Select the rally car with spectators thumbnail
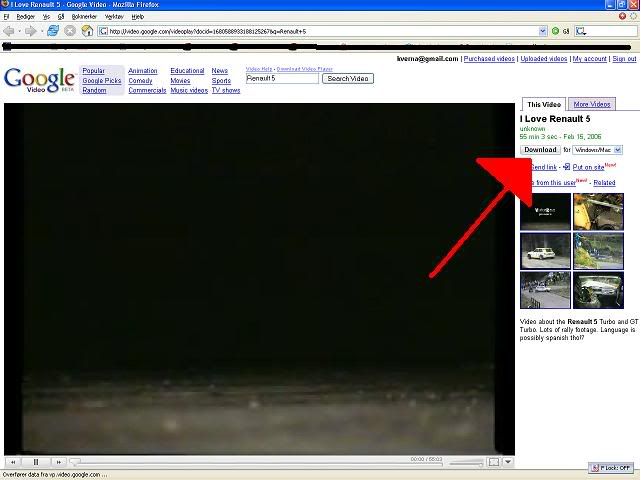641x480 pixels. [545, 290]
